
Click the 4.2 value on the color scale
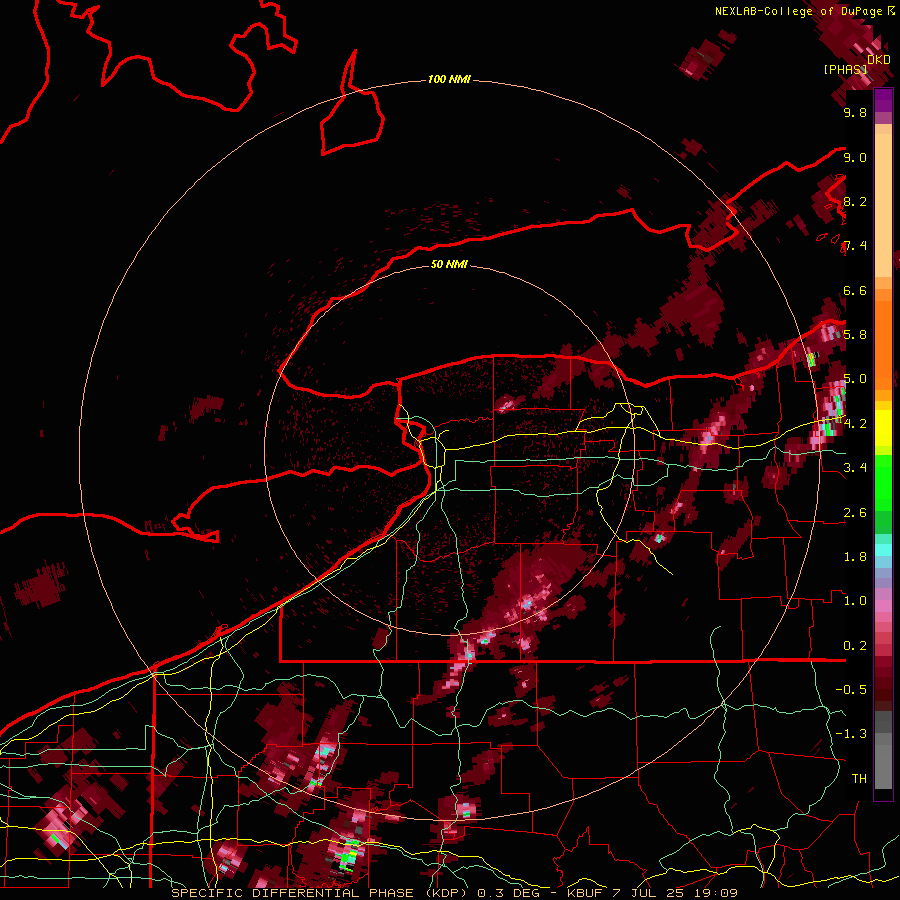pos(855,424)
